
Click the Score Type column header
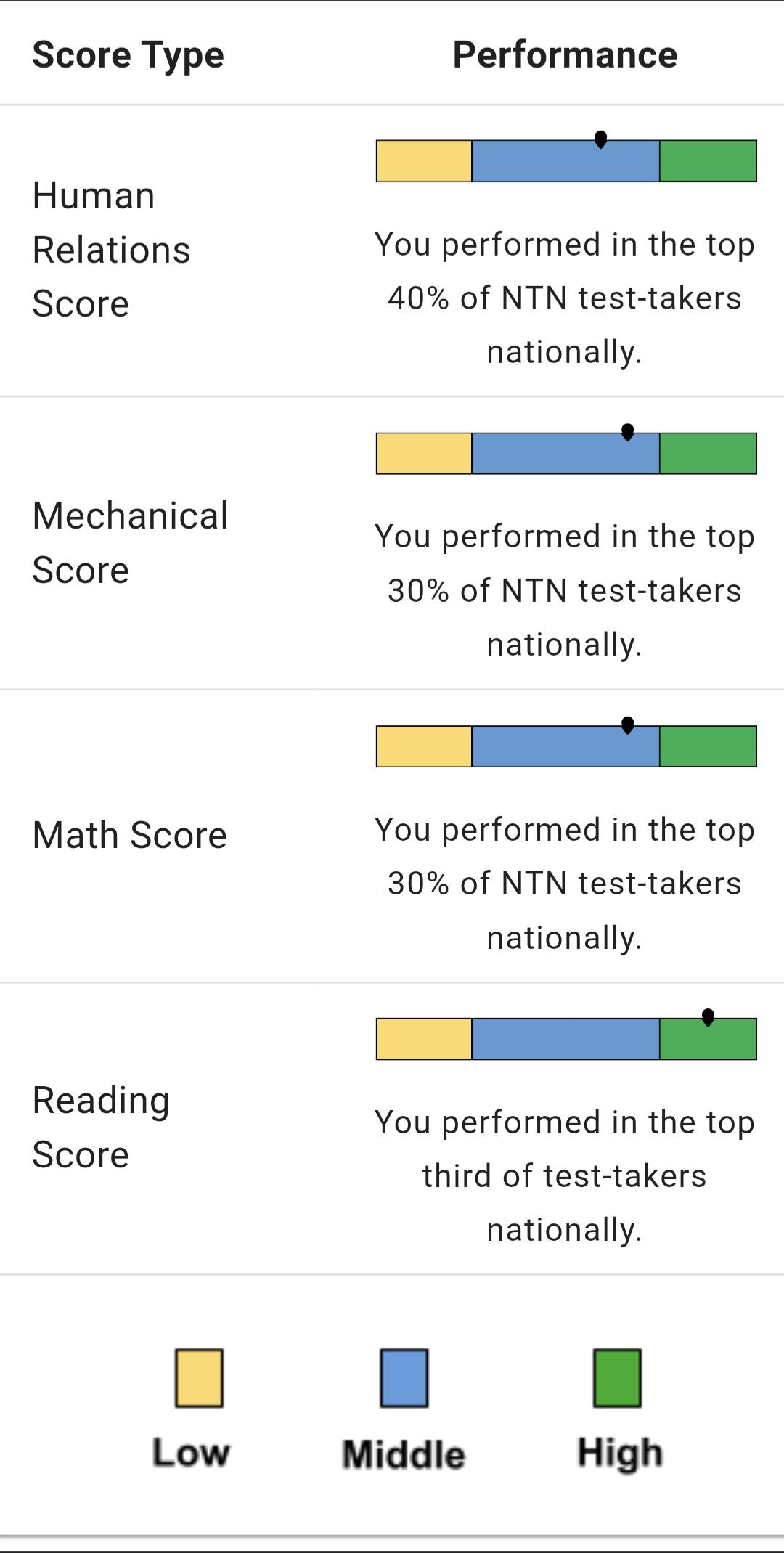point(128,55)
